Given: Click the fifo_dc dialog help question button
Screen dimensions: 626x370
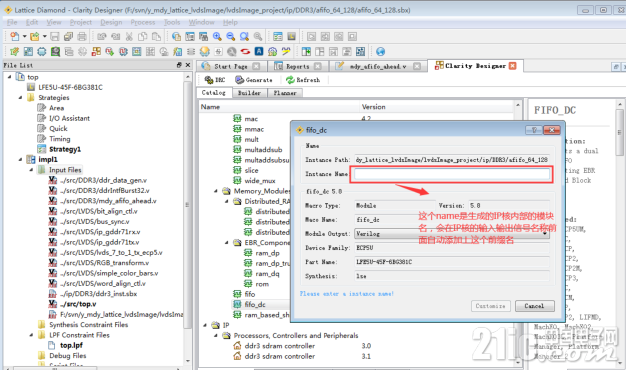Looking at the screenshot, I should (534, 130).
